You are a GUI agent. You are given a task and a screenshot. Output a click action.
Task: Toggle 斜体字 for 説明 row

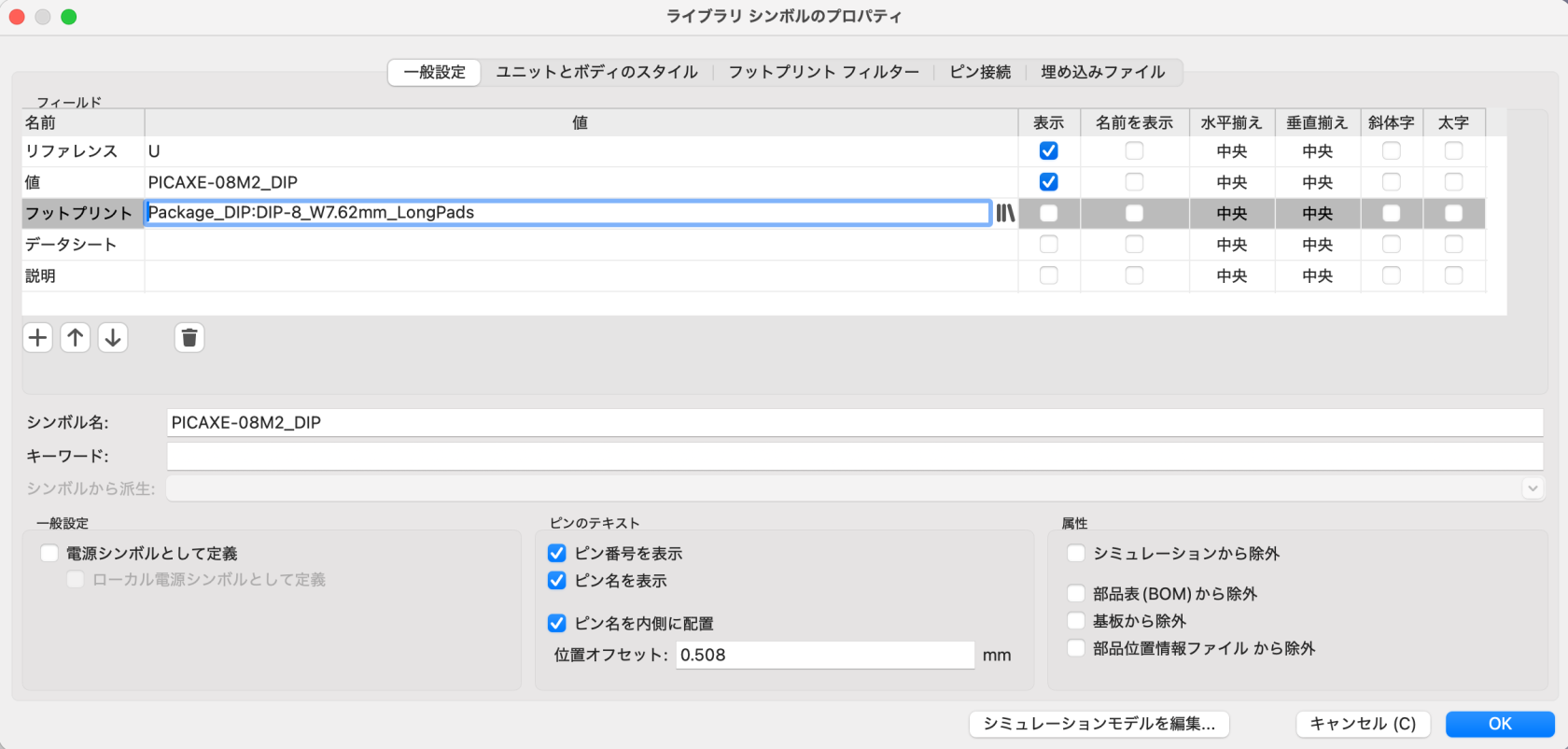pos(1392,276)
